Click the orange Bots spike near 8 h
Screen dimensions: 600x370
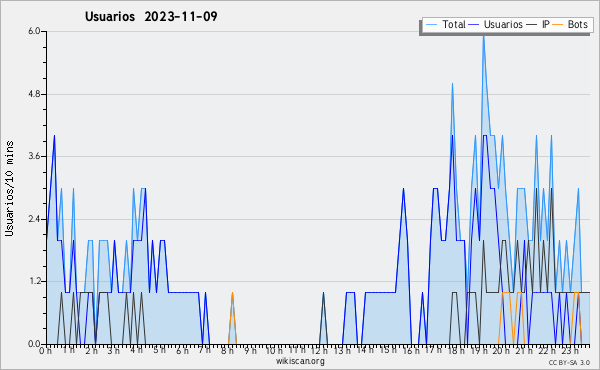tap(232, 294)
